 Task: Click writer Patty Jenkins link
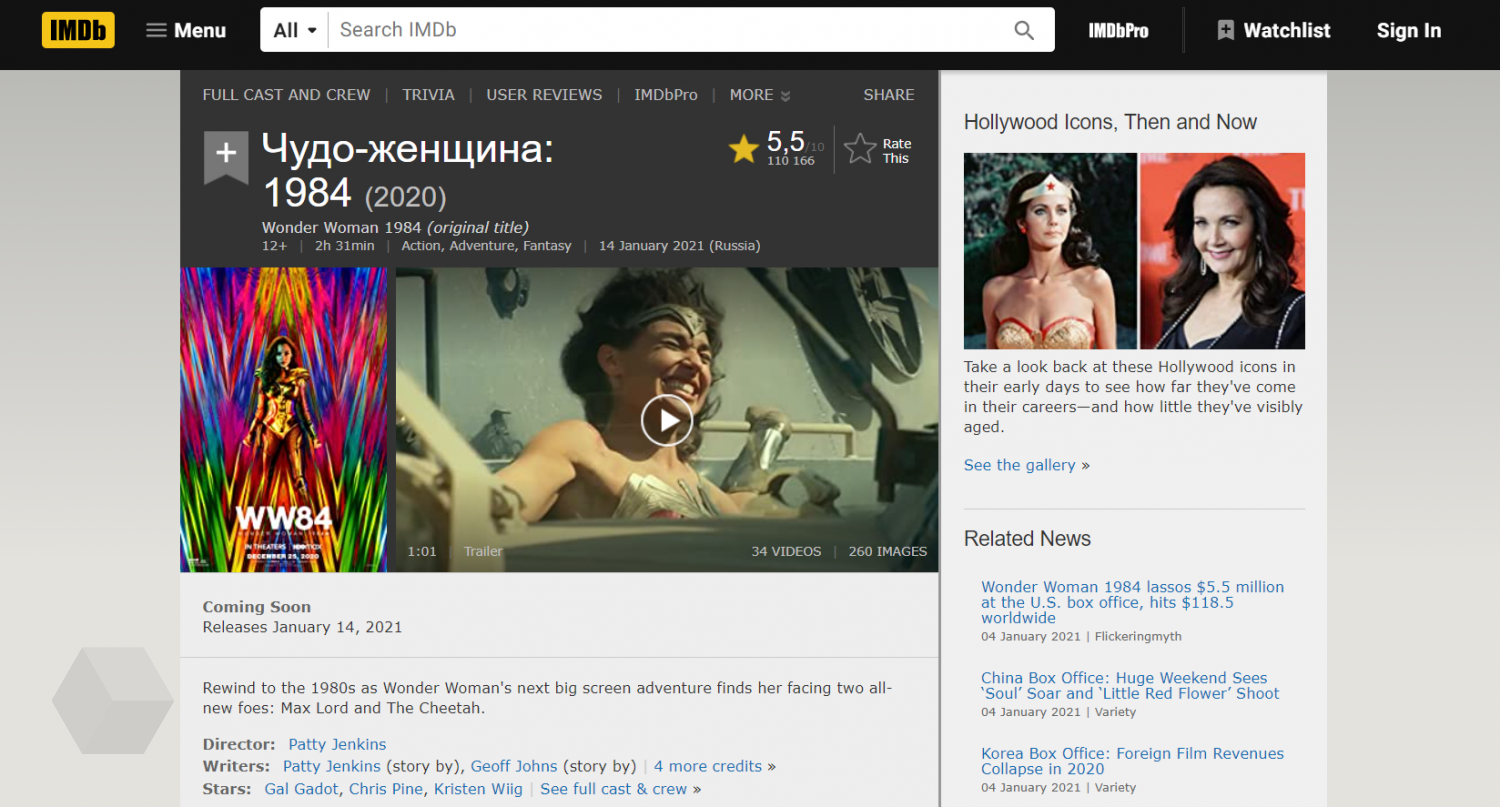332,766
